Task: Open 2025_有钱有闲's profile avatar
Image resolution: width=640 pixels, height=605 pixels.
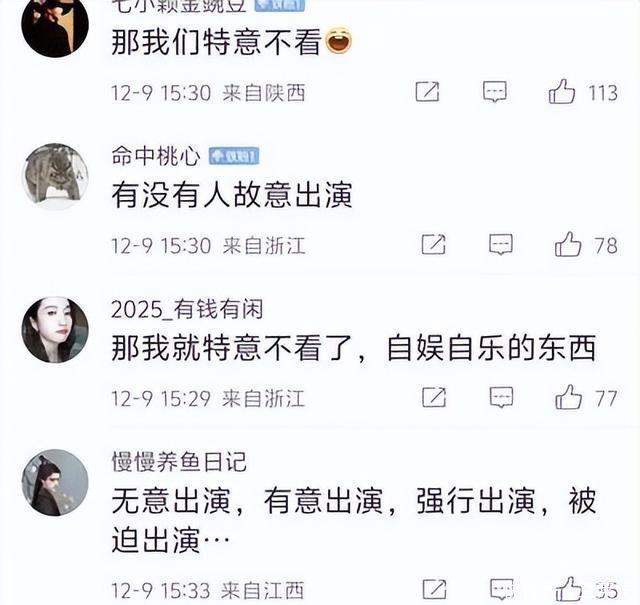Action: pyautogui.click(x=55, y=330)
